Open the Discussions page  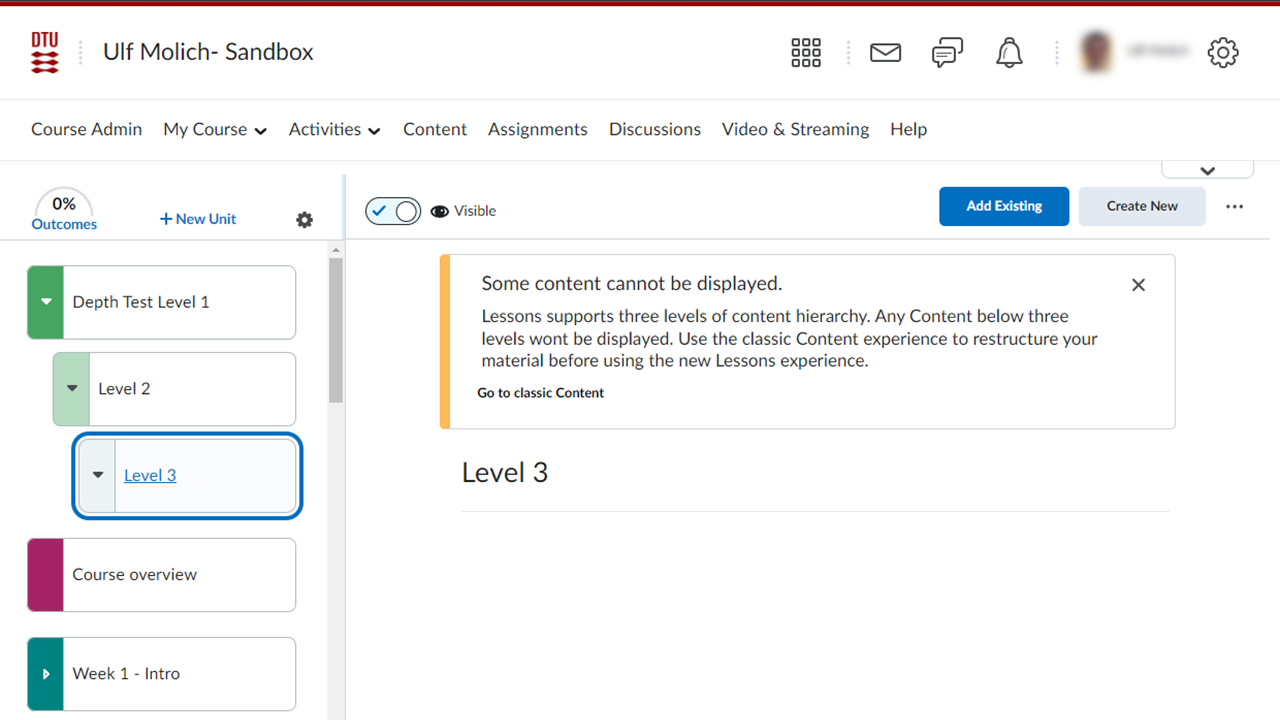[x=654, y=130]
